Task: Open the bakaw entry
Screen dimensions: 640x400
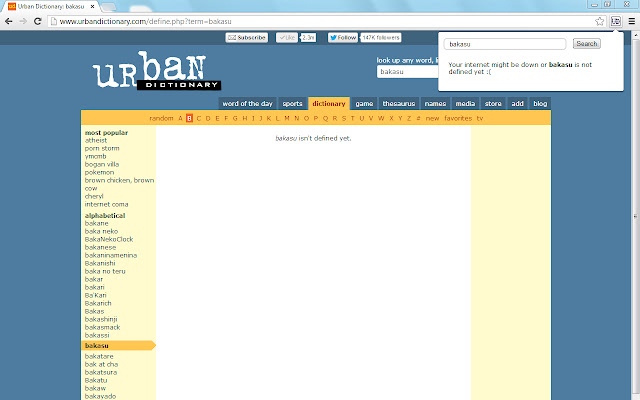Action: pos(96,388)
